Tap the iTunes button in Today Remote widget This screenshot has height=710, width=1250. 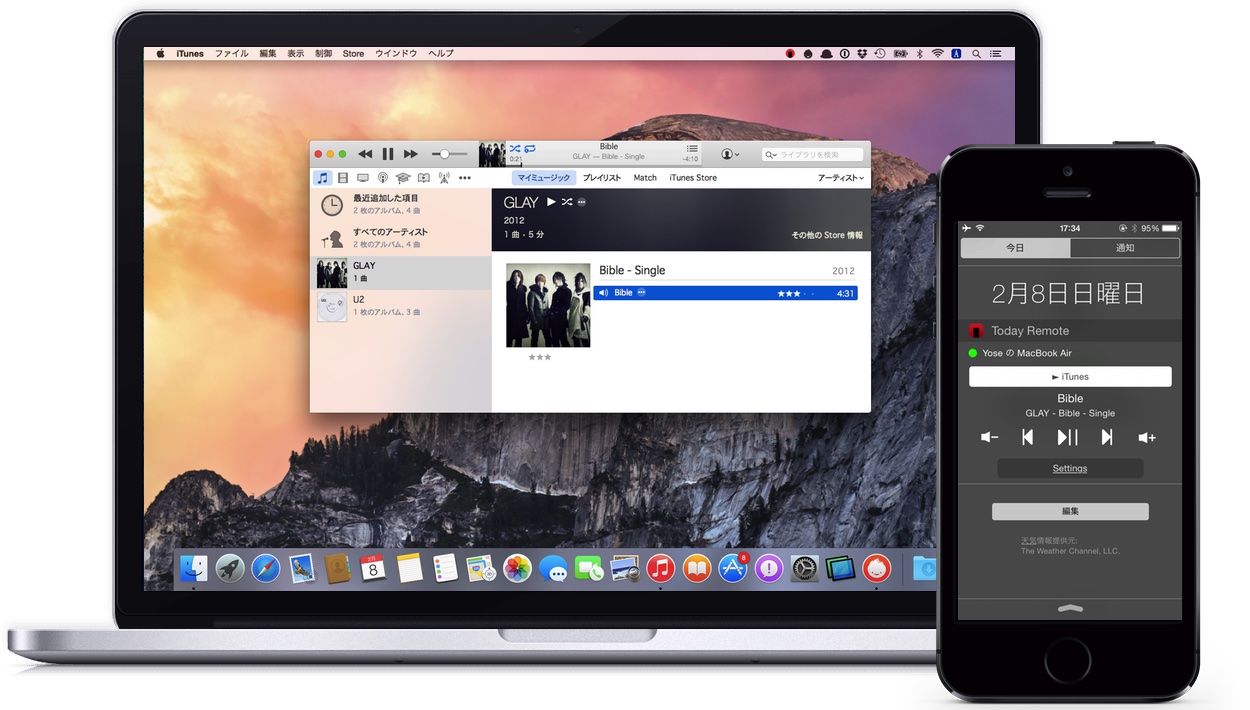[x=1070, y=376]
